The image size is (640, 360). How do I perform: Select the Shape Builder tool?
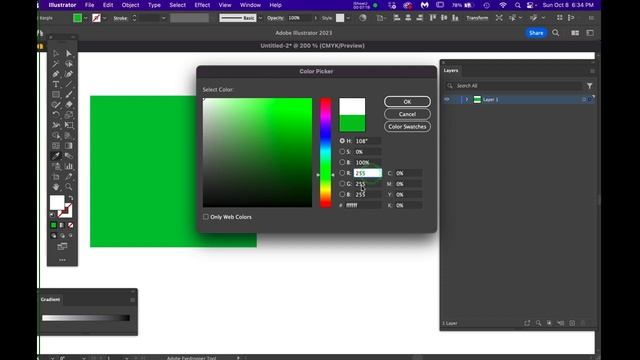coord(56,135)
